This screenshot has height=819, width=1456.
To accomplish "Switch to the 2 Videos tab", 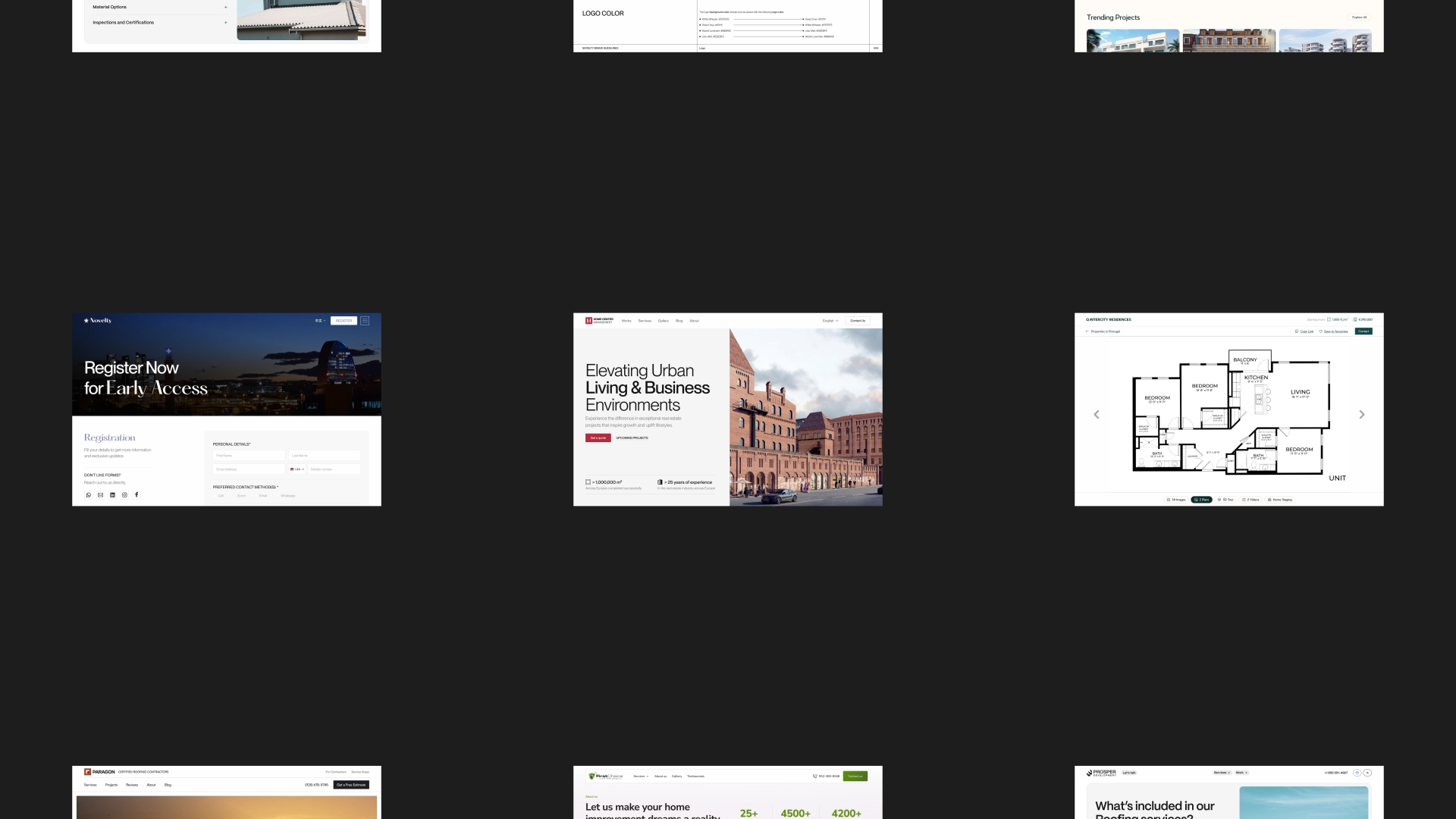I will click(x=1250, y=500).
